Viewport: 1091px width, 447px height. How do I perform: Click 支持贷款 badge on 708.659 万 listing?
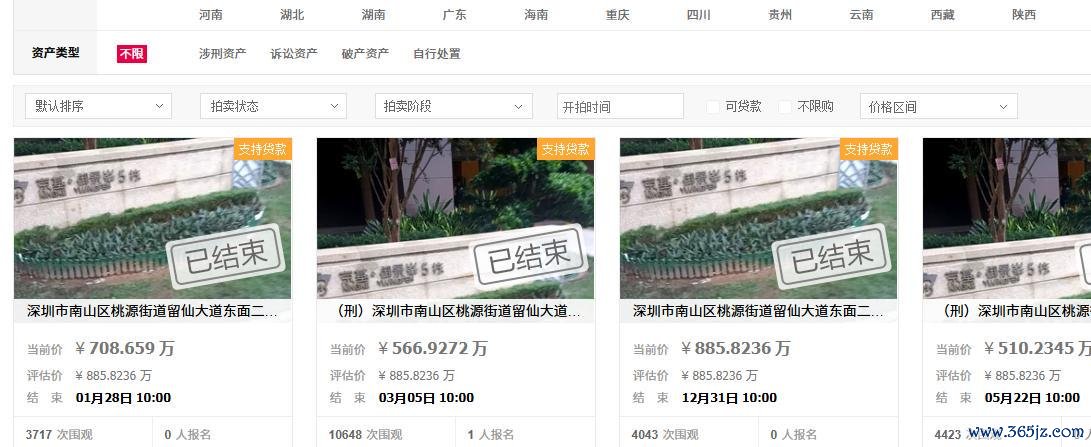pyautogui.click(x=262, y=149)
